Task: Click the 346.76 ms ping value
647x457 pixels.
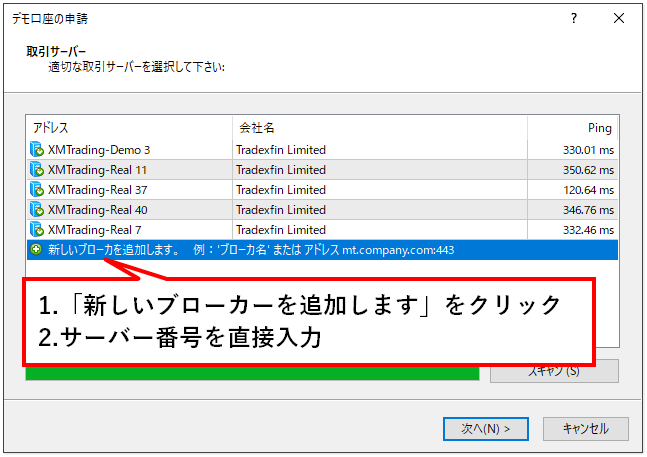Action: [588, 210]
